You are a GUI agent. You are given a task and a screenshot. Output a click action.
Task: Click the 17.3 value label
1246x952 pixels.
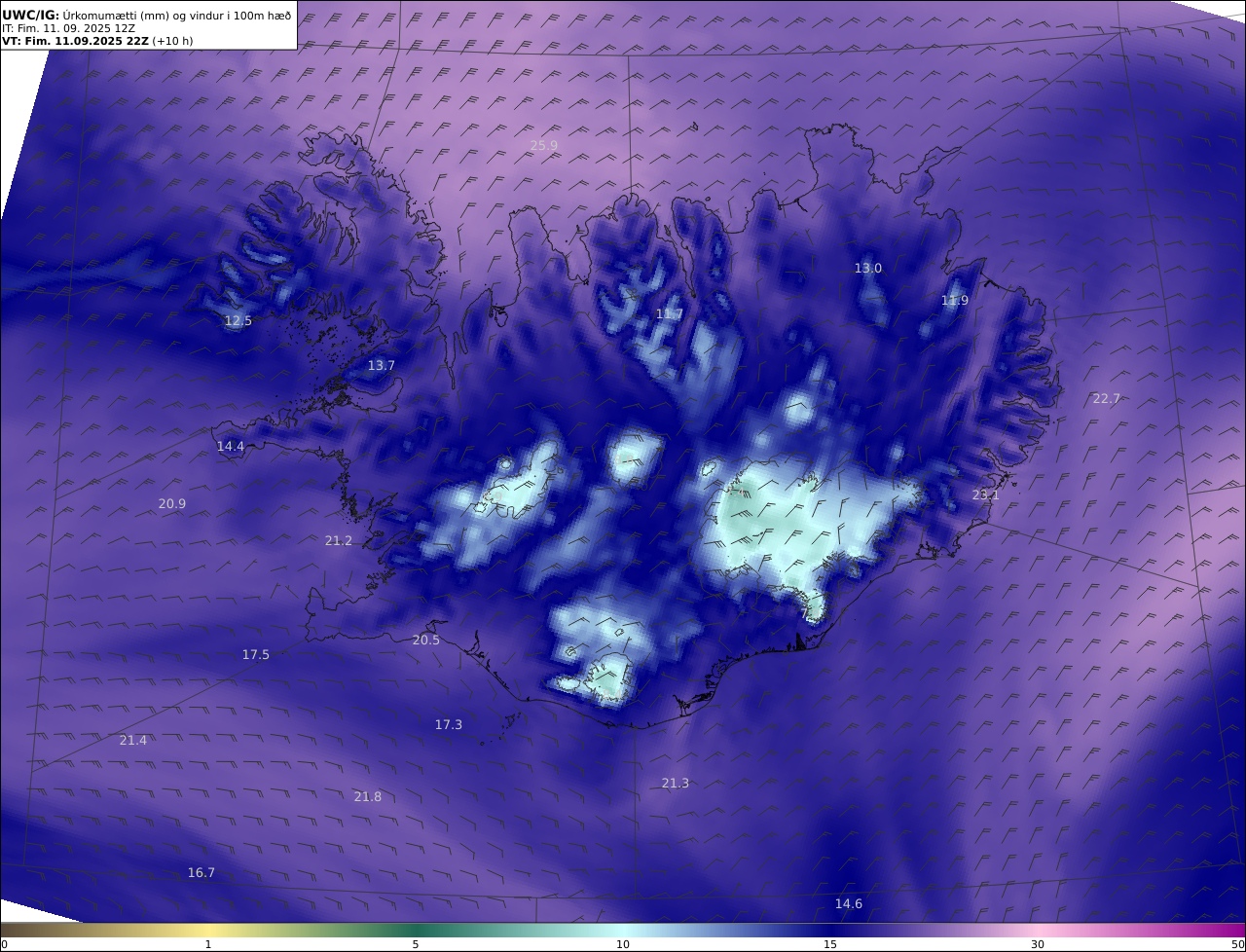[449, 725]
